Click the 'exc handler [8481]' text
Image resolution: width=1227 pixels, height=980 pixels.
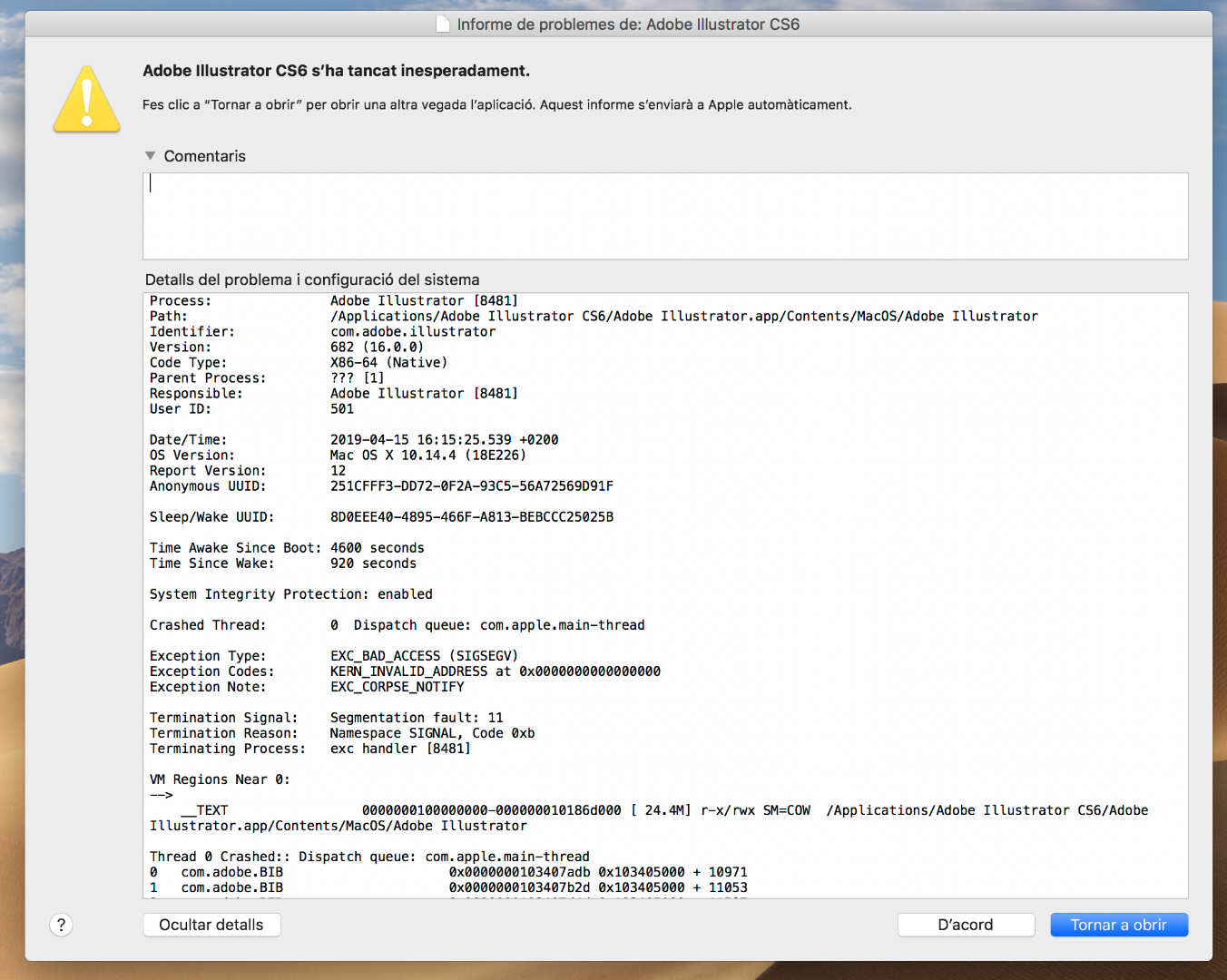400,749
